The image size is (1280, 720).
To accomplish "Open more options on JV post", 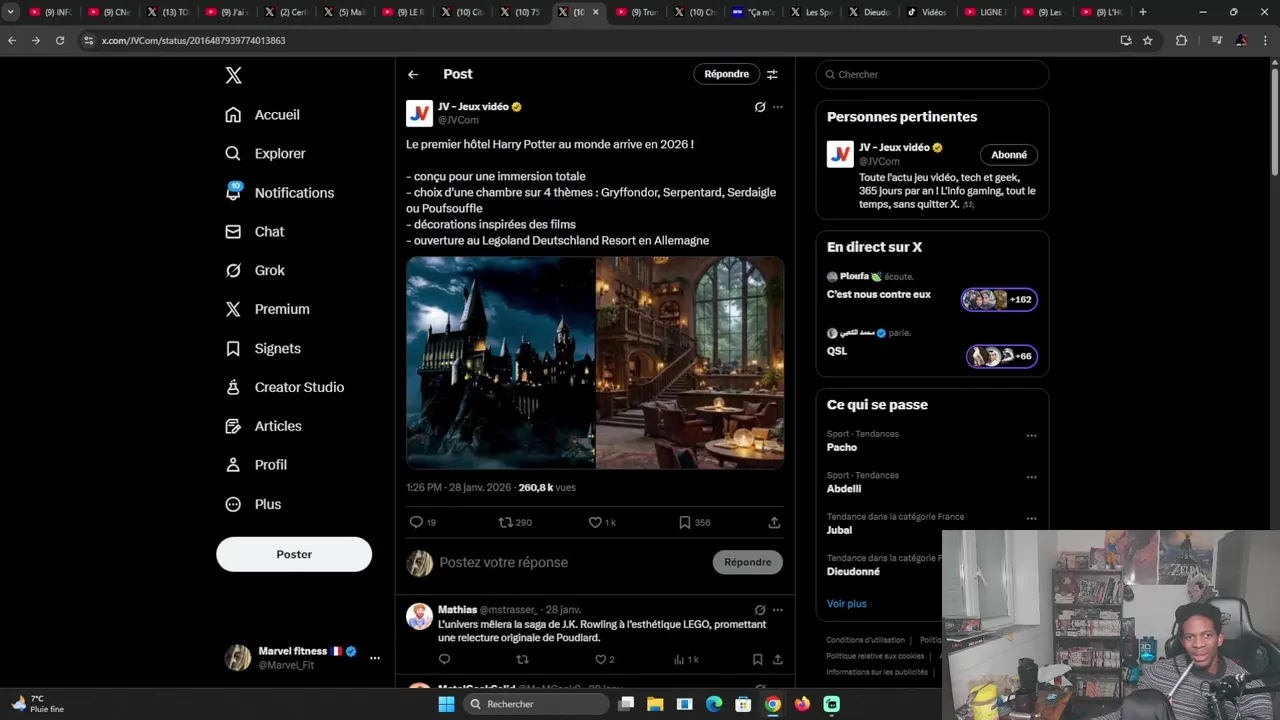I will 778,107.
